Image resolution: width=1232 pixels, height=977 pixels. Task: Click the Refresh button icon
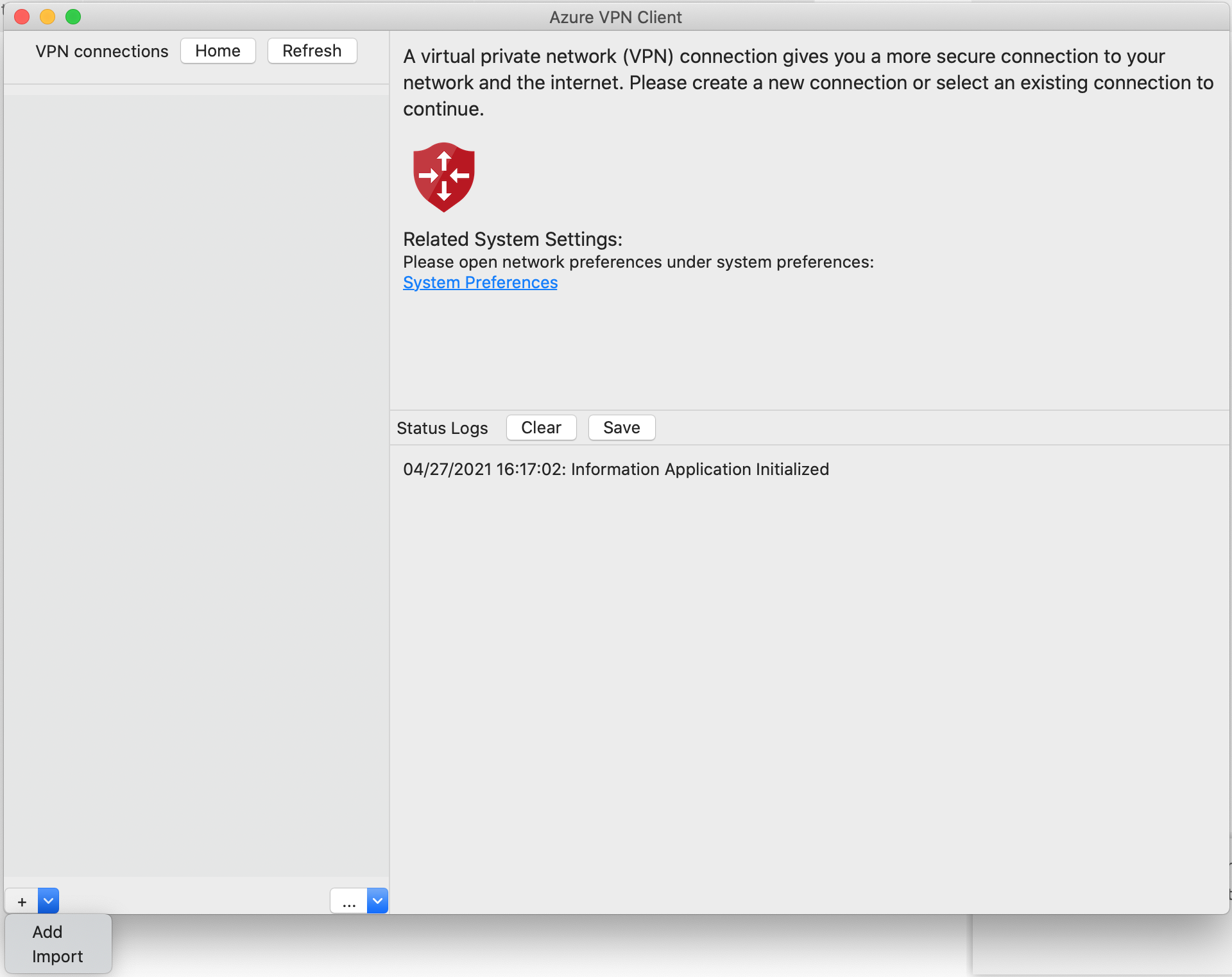(311, 50)
